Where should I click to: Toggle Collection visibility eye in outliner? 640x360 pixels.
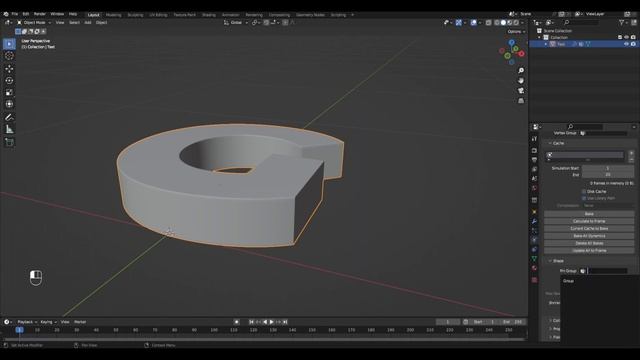pos(626,37)
